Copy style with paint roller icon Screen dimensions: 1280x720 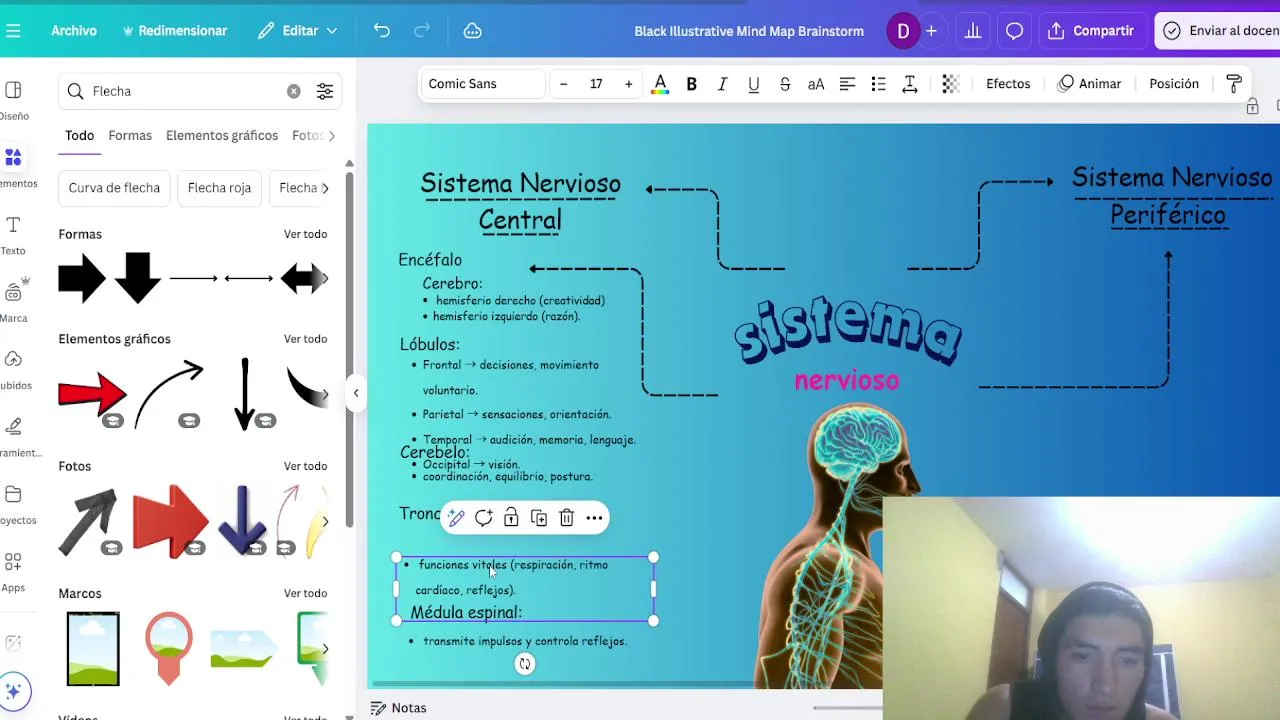click(x=1234, y=84)
